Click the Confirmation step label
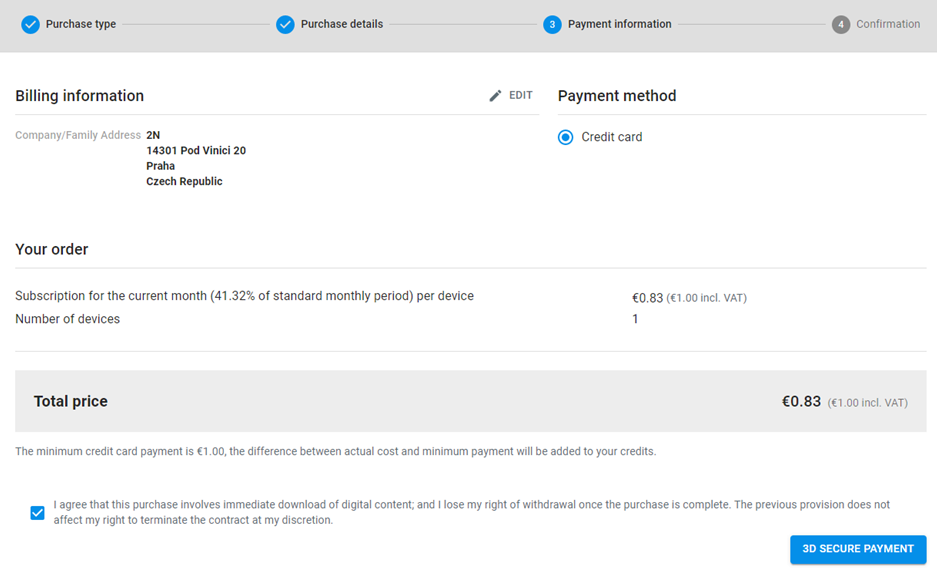 (x=888, y=24)
